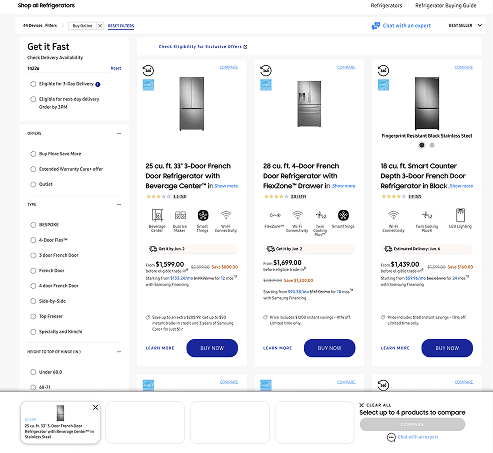Click Wi-Fi Connectivity icon on 25 cu. ft. card
Image resolution: width=493 pixels, height=453 pixels.
226,215
